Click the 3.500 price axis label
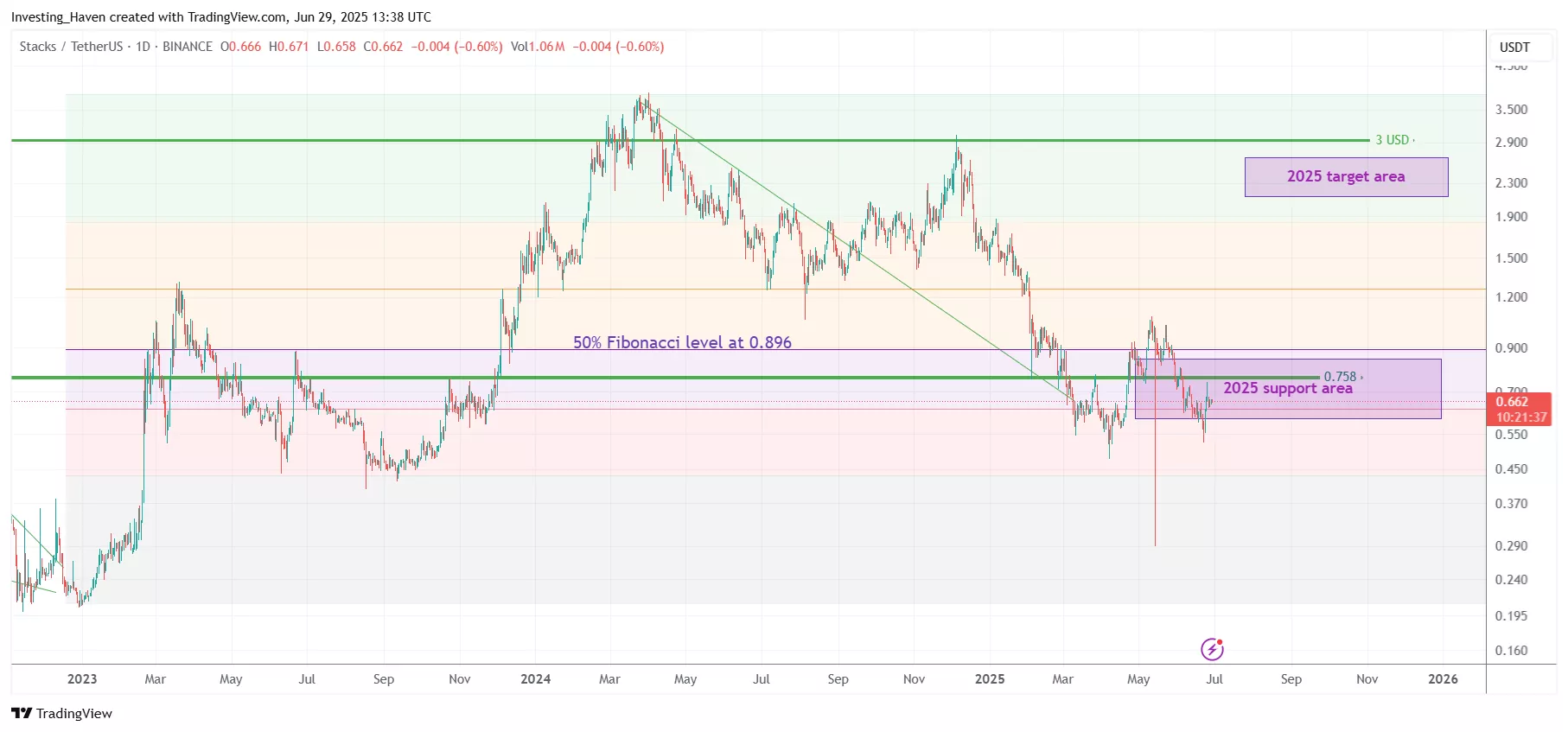The width and height of the screenshot is (1568, 732). point(1511,110)
